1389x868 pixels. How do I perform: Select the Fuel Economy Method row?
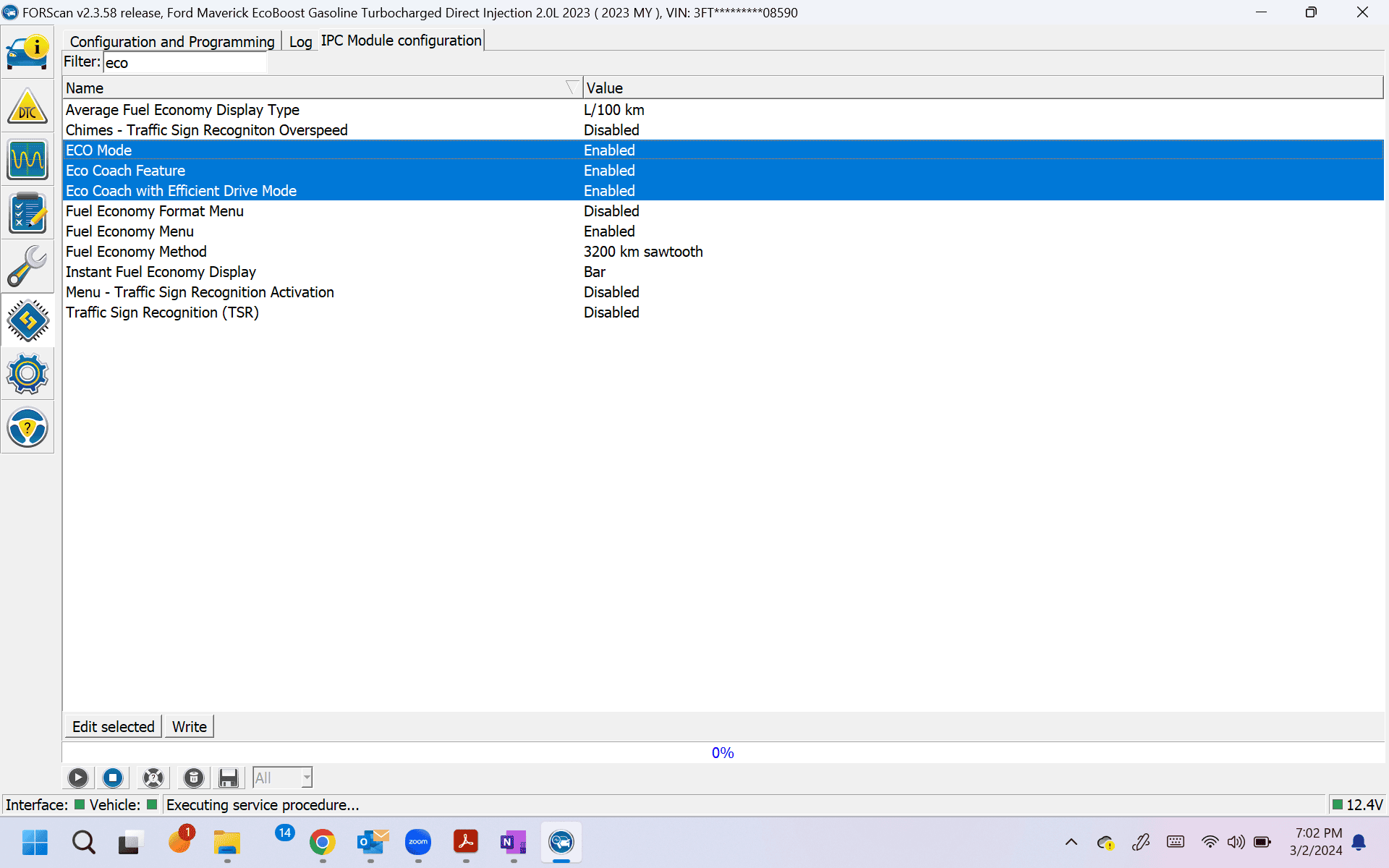723,252
